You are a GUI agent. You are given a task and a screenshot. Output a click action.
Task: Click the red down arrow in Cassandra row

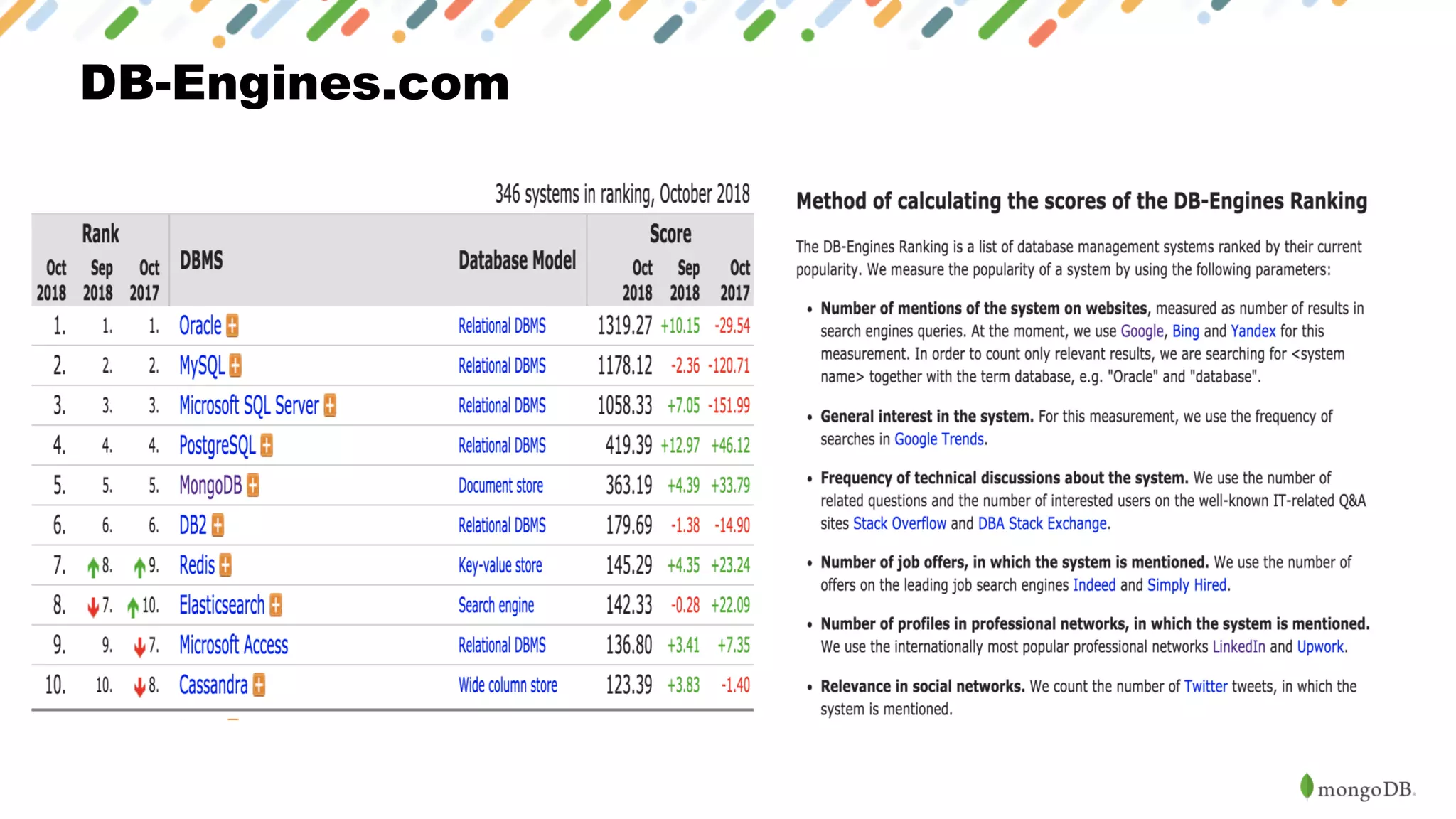coord(140,687)
